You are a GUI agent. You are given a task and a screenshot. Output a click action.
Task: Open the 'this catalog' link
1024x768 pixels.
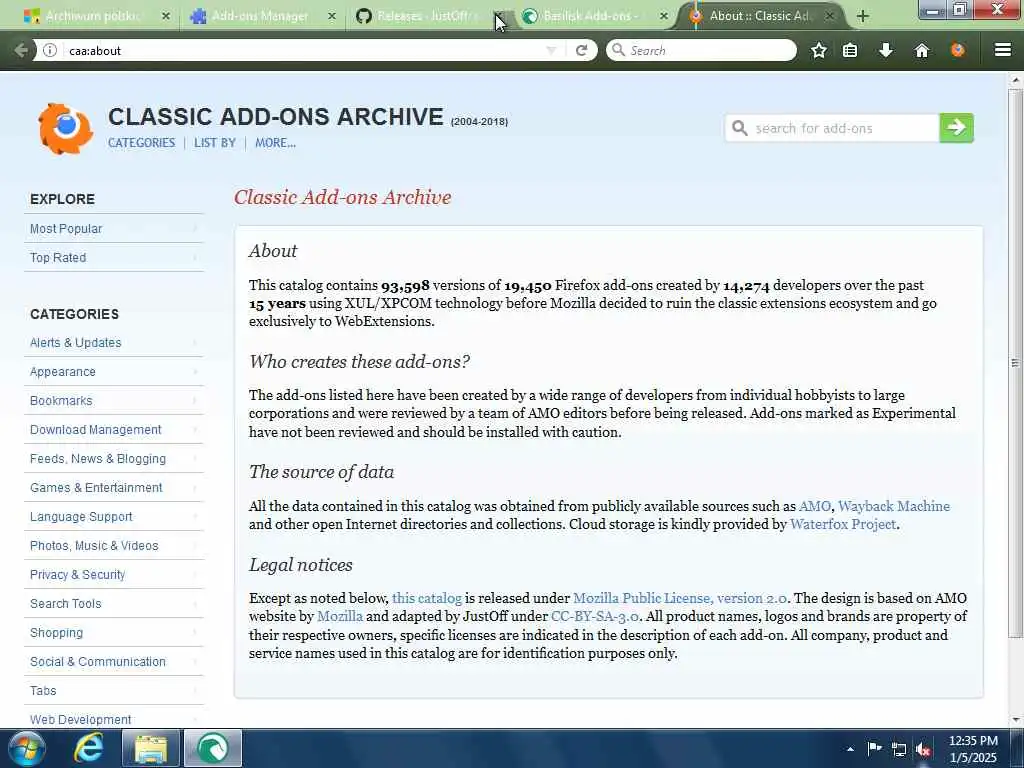tap(426, 598)
